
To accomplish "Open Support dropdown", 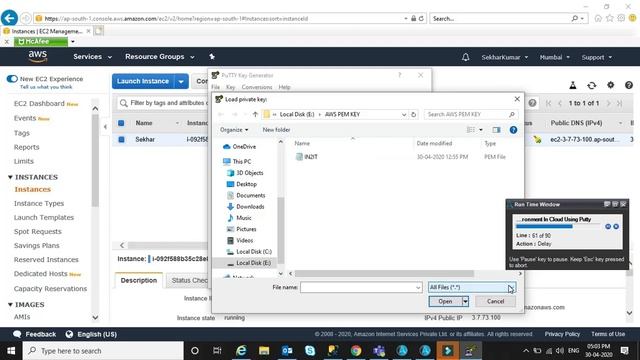I will pyautogui.click(x=597, y=57).
